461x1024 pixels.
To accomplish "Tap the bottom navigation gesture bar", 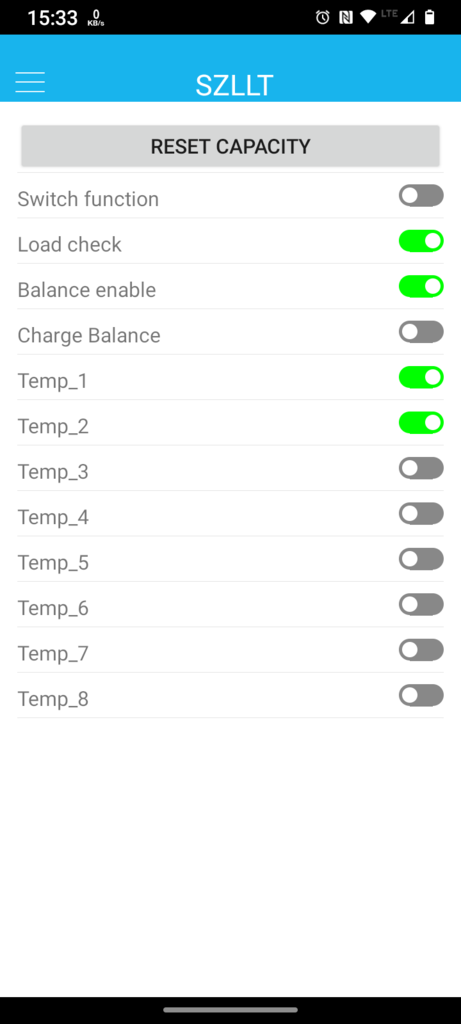I will (230, 1010).
